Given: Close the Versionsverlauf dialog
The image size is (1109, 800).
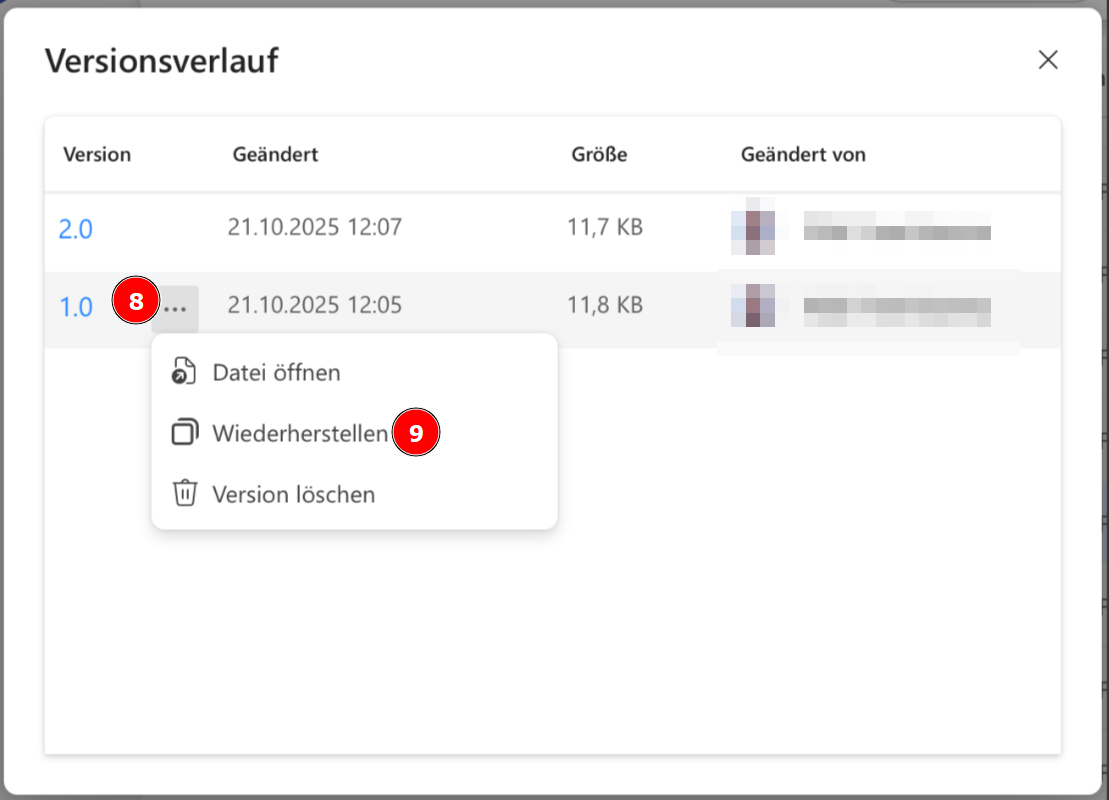Looking at the screenshot, I should 1047,60.
